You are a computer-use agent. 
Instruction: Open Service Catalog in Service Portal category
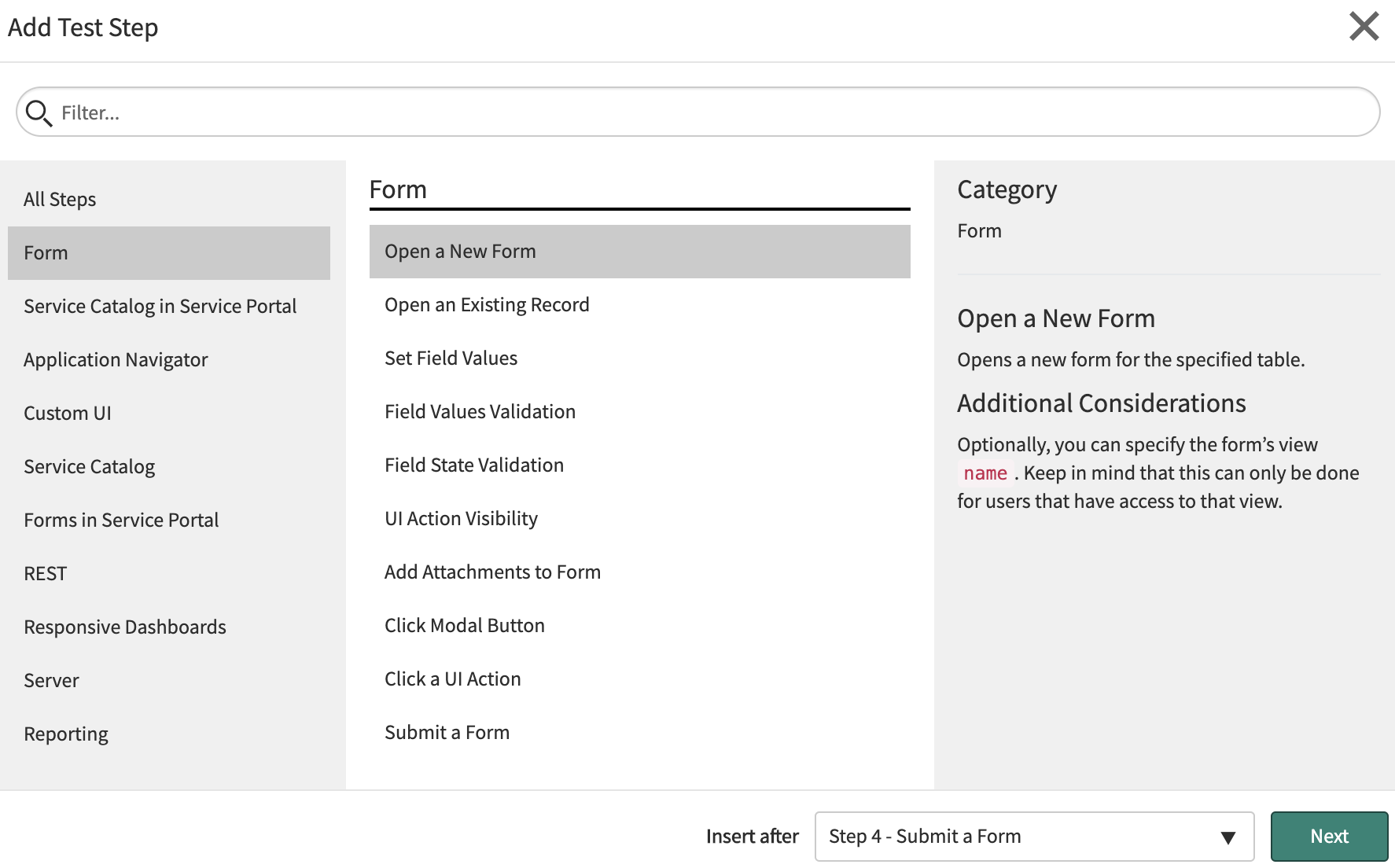(x=169, y=307)
